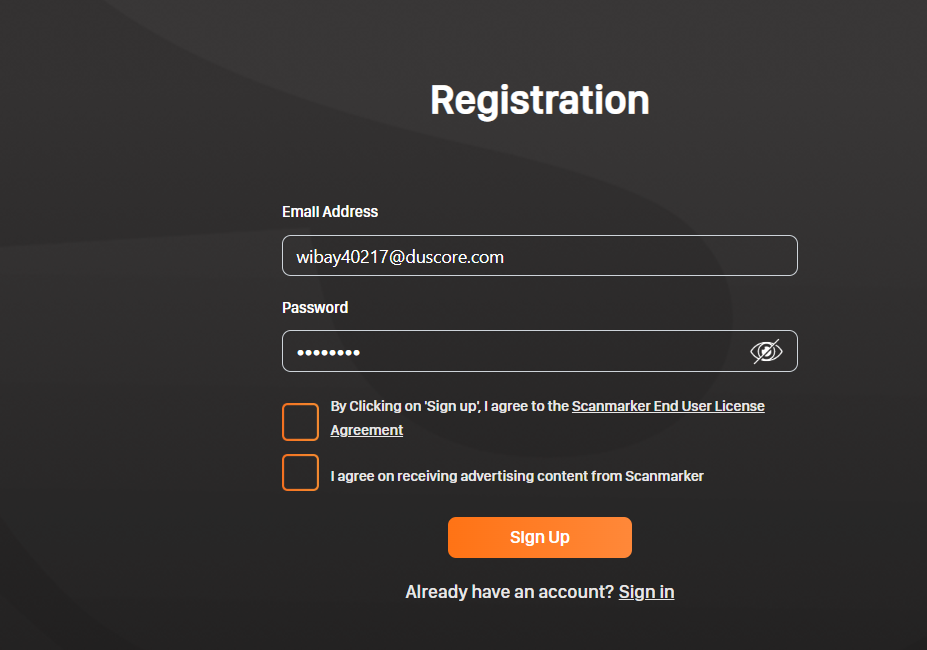The image size is (927, 650).
Task: Show password with the crossed-eye icon
Action: 766,351
